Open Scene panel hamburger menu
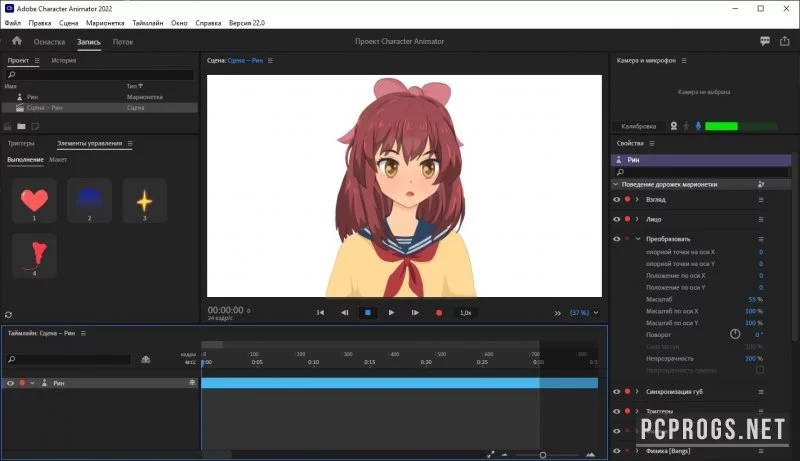Image resolution: width=800 pixels, height=461 pixels. [270, 60]
